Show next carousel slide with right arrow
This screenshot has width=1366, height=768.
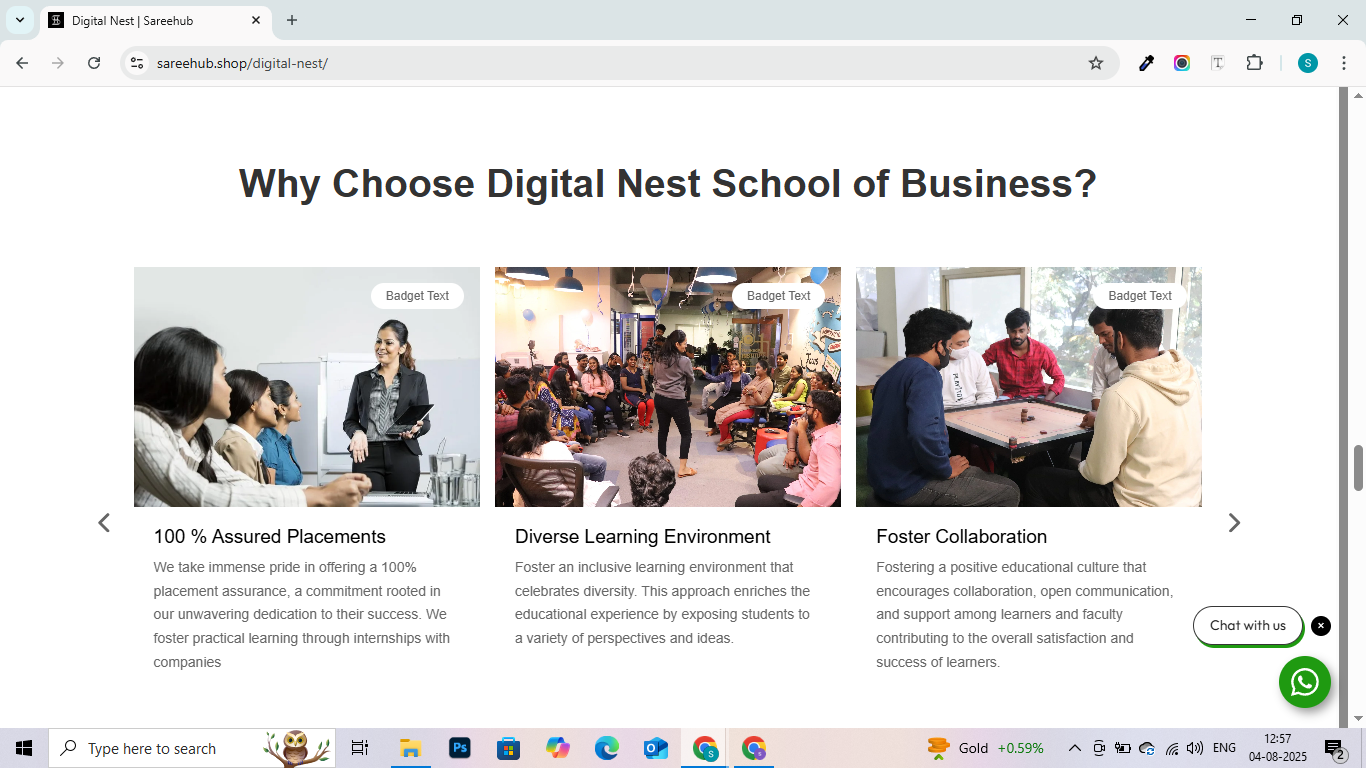pyautogui.click(x=1234, y=523)
